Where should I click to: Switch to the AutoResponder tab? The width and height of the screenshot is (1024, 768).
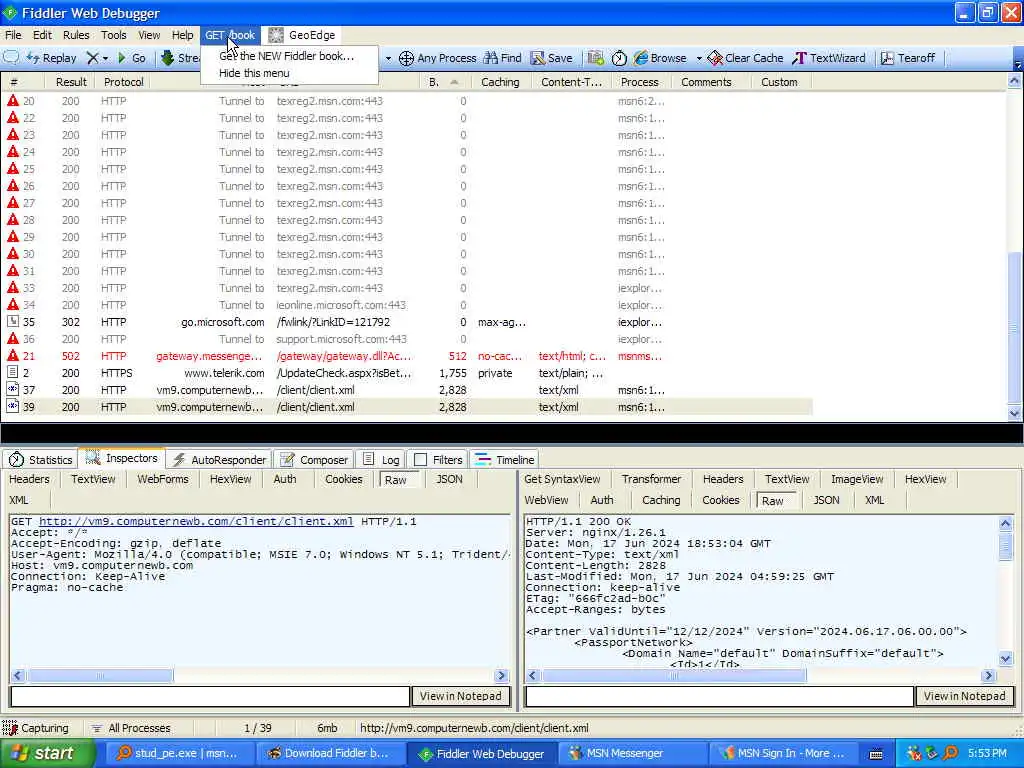point(220,460)
